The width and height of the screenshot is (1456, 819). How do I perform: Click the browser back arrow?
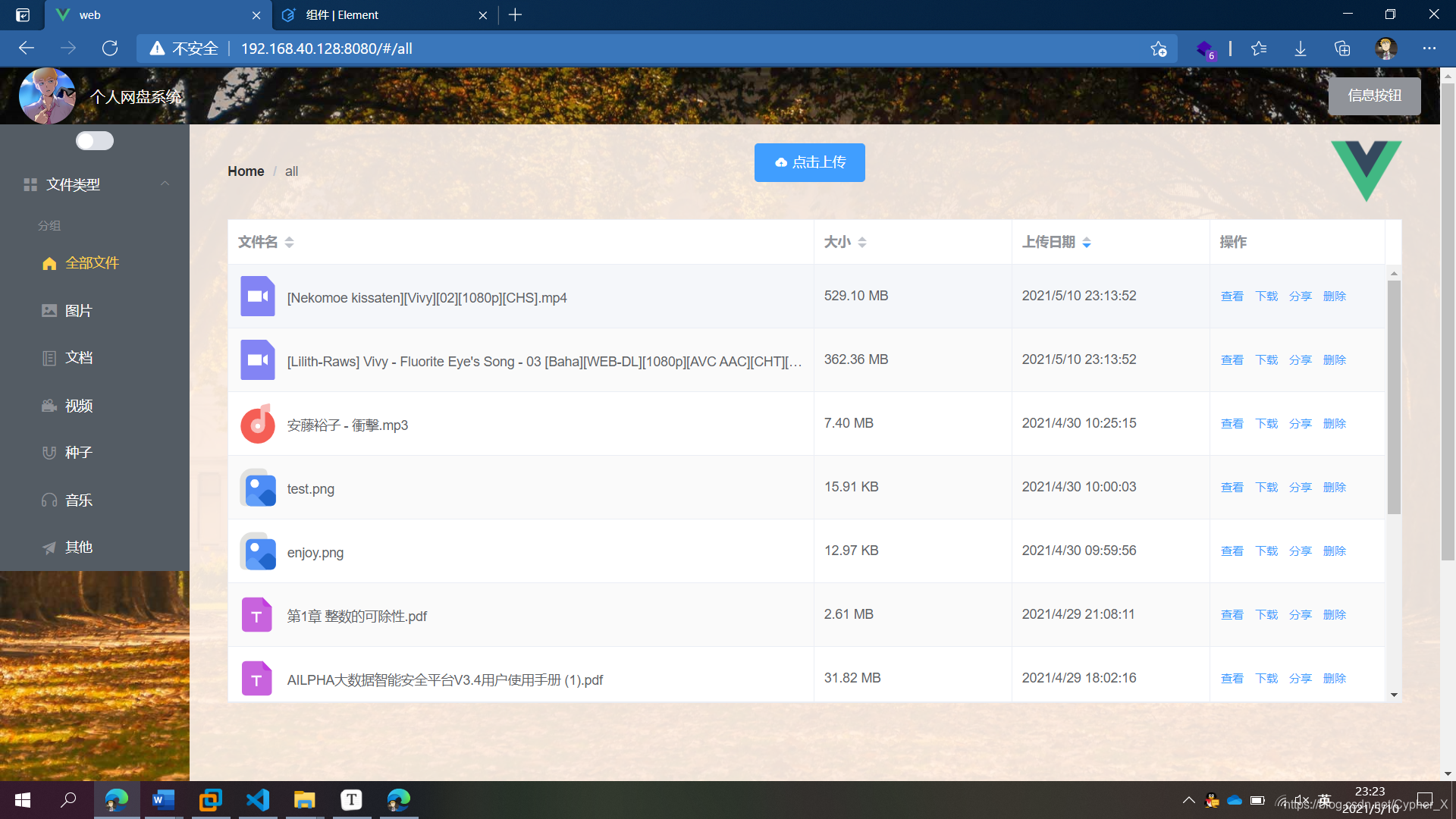pos(27,49)
